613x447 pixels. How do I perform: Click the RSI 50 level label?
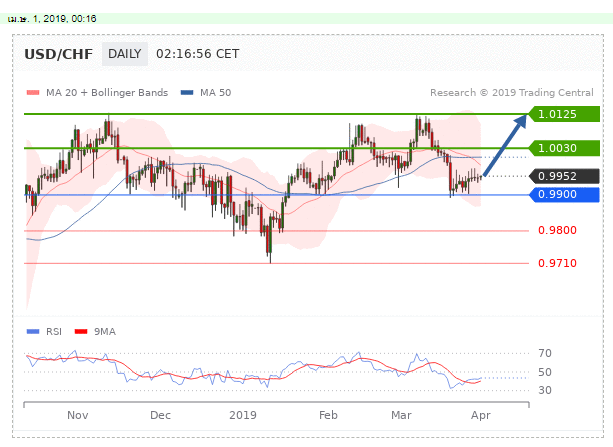545,372
